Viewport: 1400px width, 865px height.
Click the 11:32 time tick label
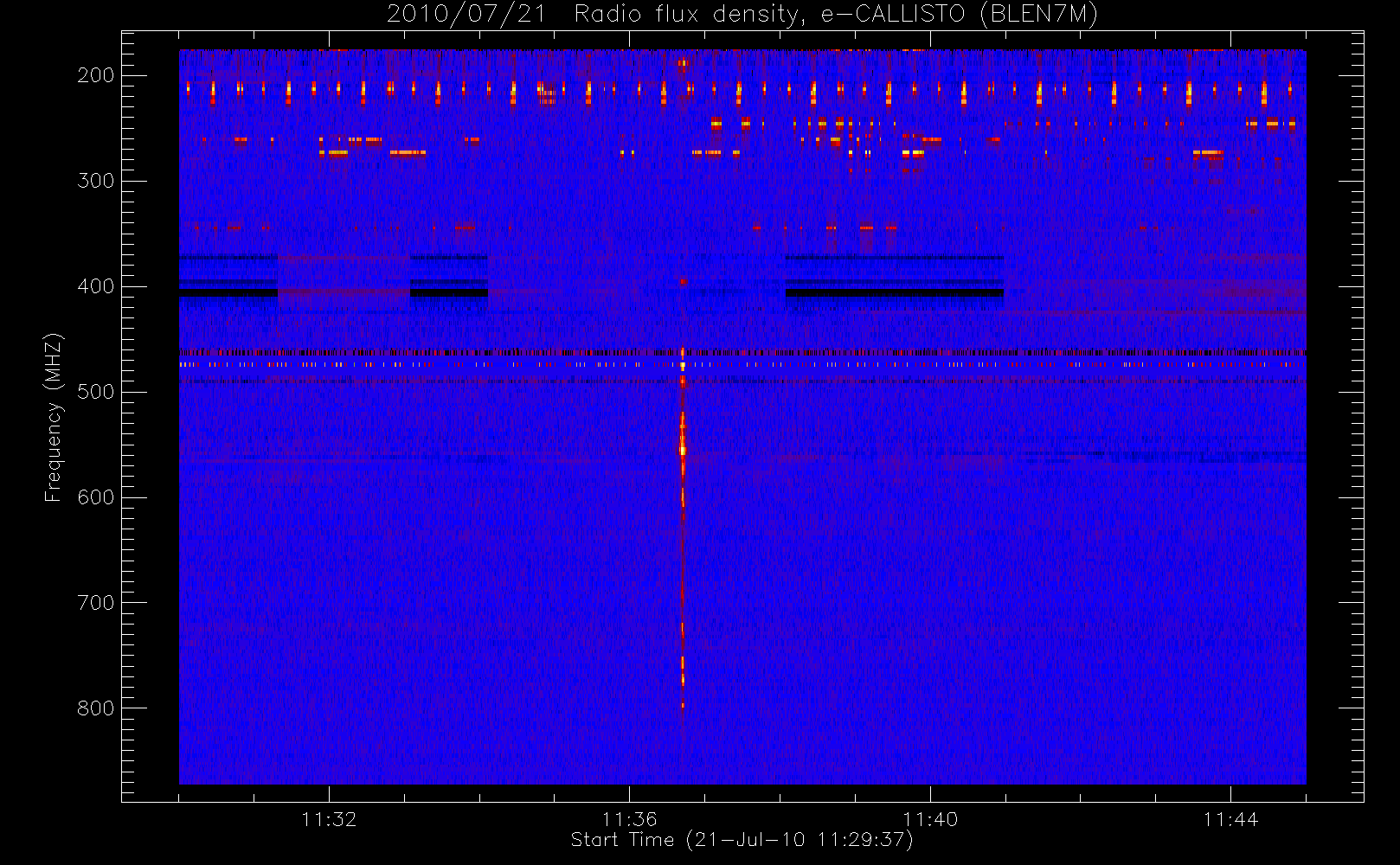coord(329,819)
